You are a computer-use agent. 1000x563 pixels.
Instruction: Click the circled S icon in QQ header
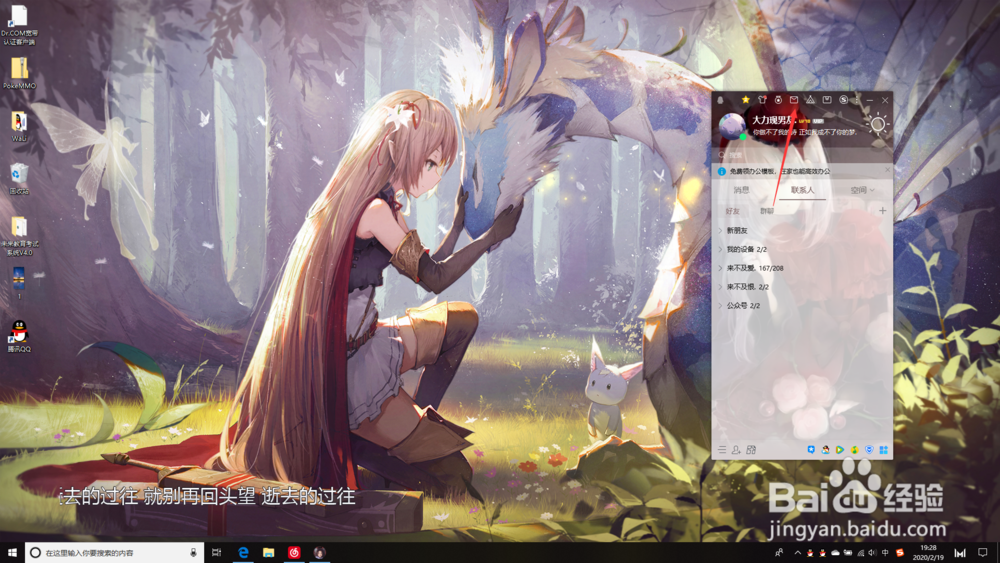(844, 100)
